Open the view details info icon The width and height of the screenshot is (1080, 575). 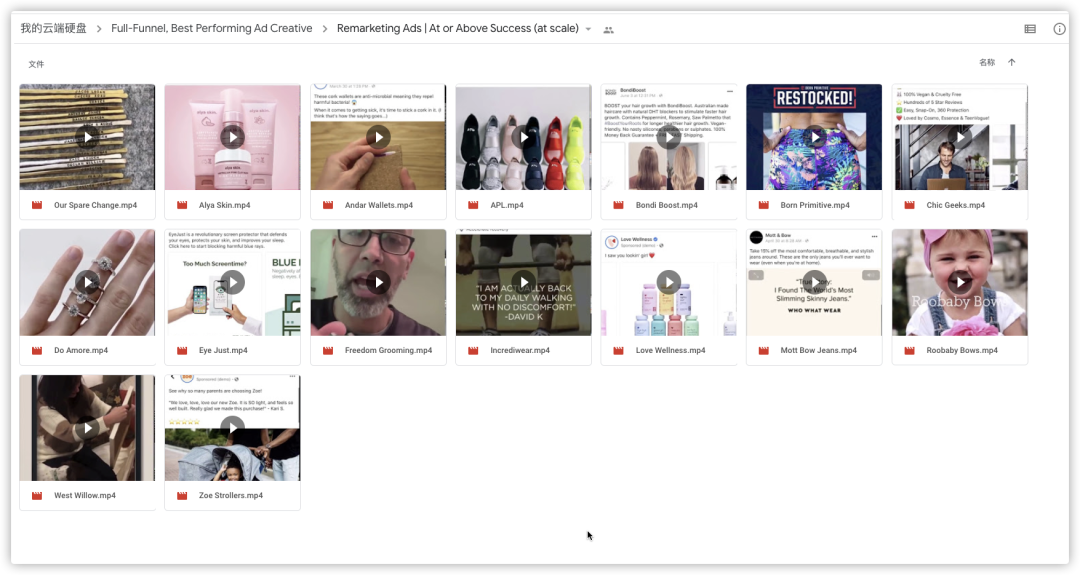point(1059,29)
